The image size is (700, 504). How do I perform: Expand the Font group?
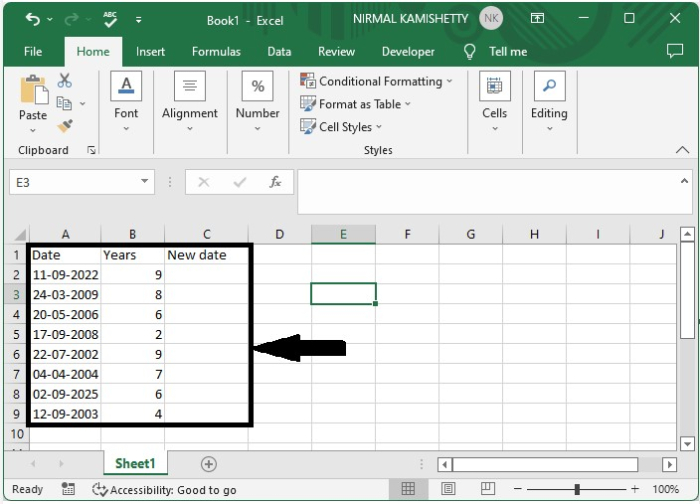click(x=126, y=102)
